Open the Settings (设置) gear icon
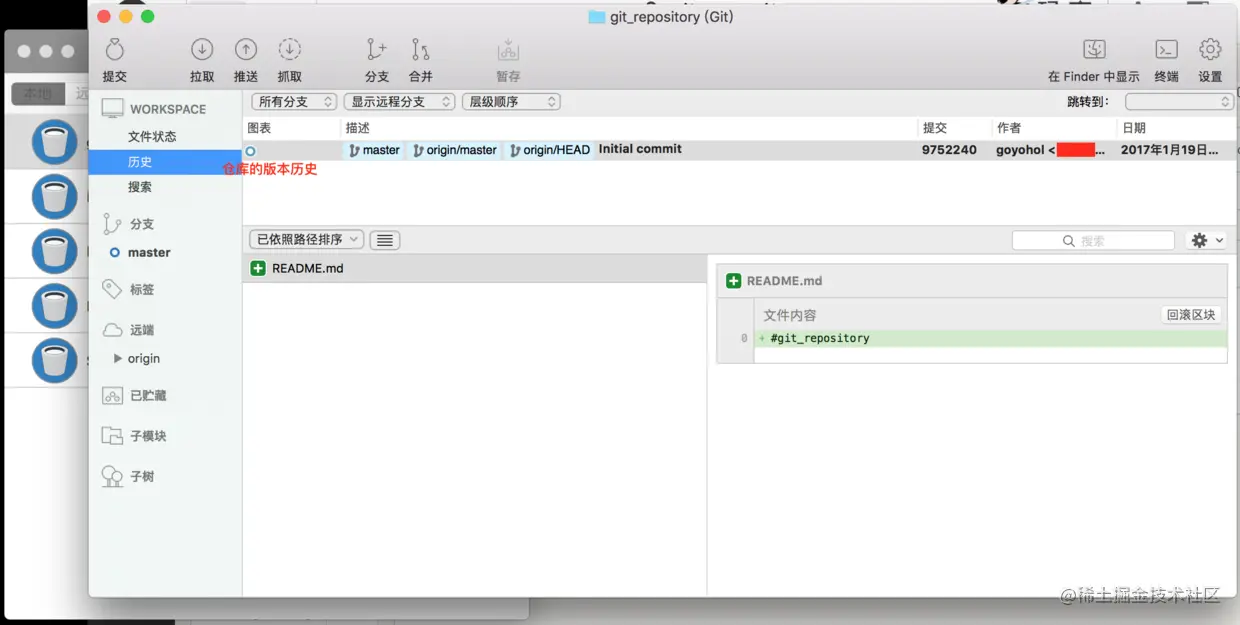1240x625 pixels. coord(1210,49)
